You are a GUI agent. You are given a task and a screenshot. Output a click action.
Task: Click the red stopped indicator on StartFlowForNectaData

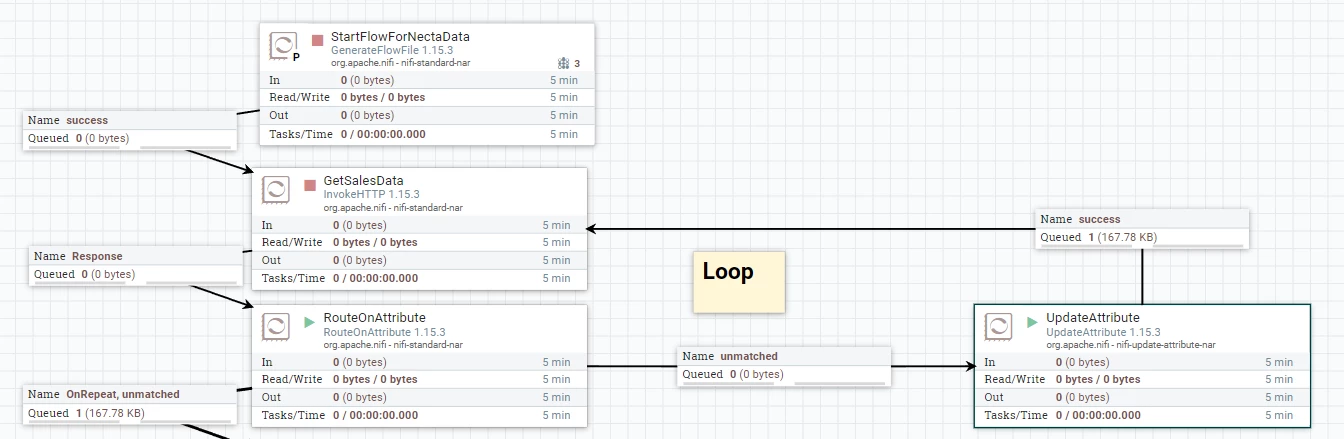click(x=317, y=41)
